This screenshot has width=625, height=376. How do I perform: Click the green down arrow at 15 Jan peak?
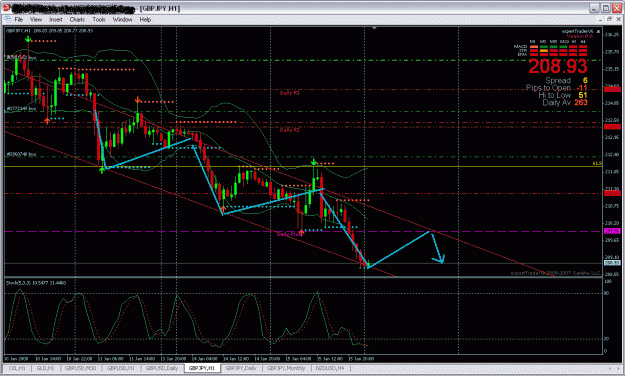pyautogui.click(x=314, y=162)
